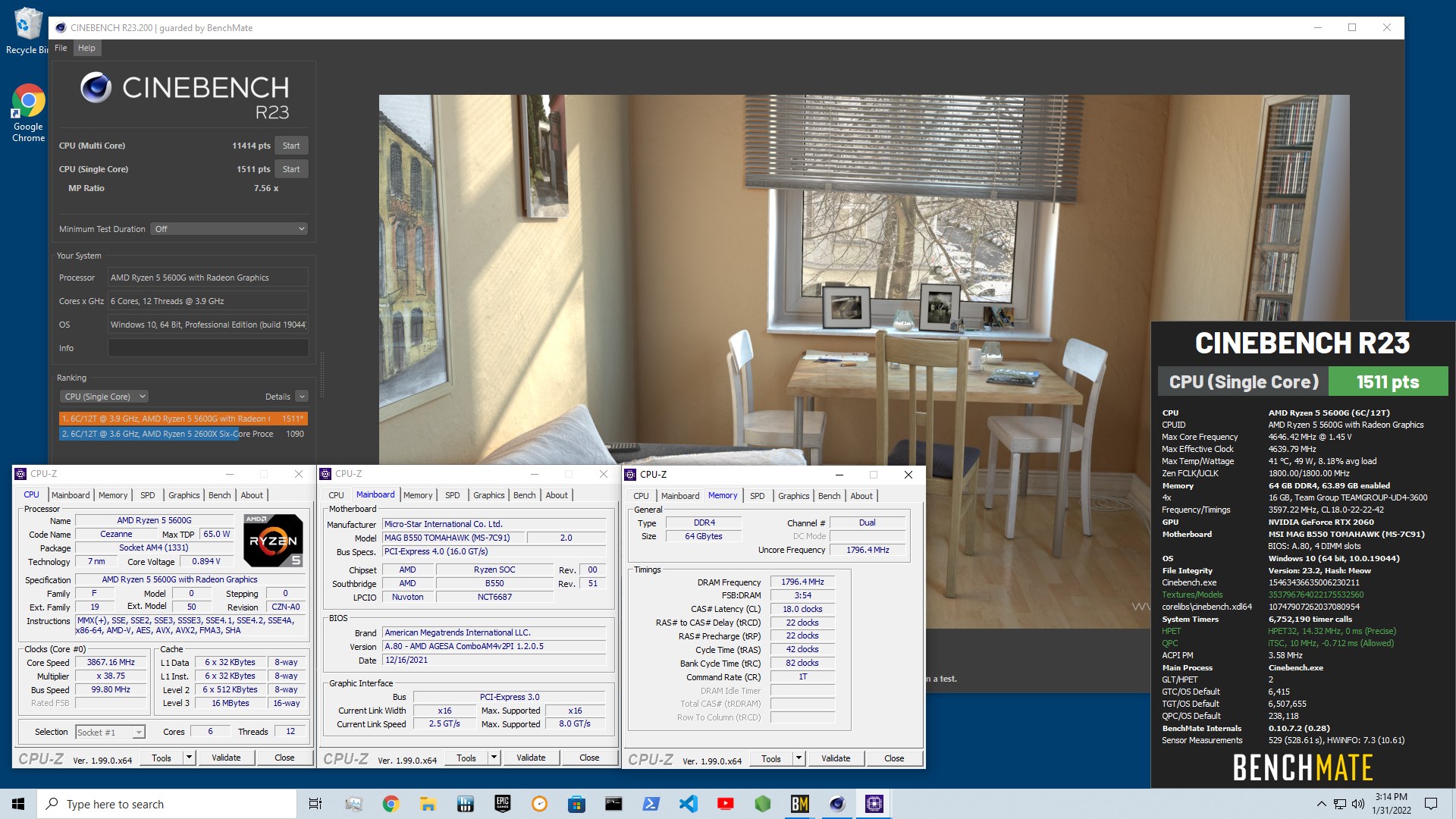The height and width of the screenshot is (819, 1456).
Task: Click the Windows Start button
Action: pyautogui.click(x=18, y=804)
